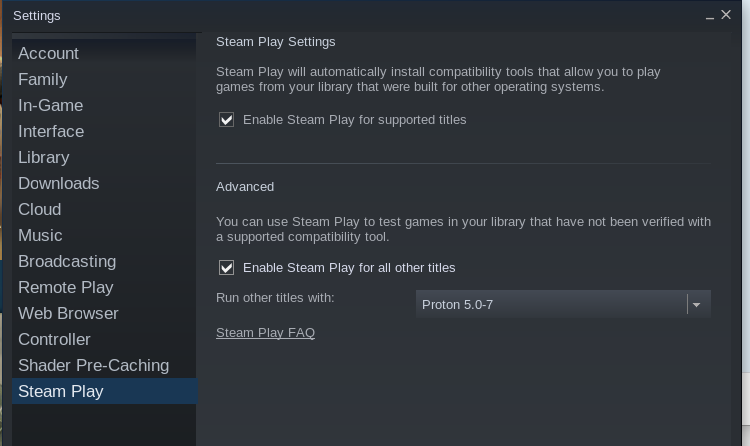The image size is (750, 446).
Task: Close the Settings window
Action: coord(727,15)
